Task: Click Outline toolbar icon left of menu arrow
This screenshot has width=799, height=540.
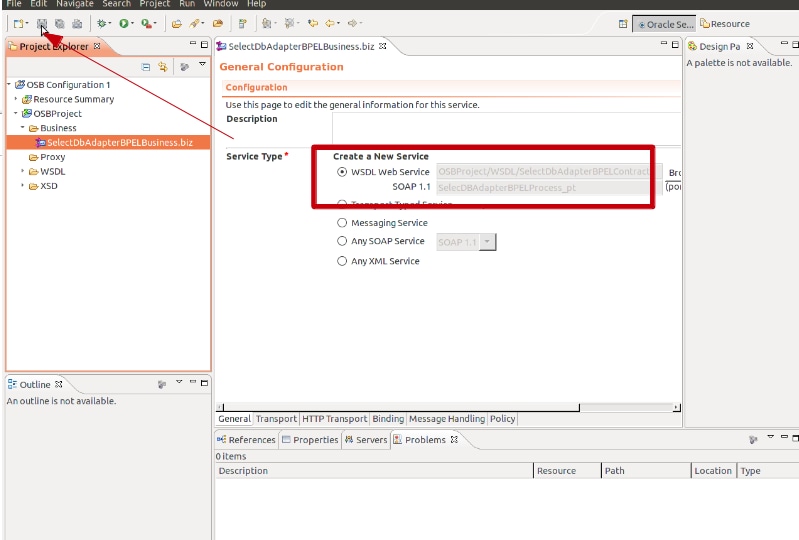Action: (x=162, y=384)
